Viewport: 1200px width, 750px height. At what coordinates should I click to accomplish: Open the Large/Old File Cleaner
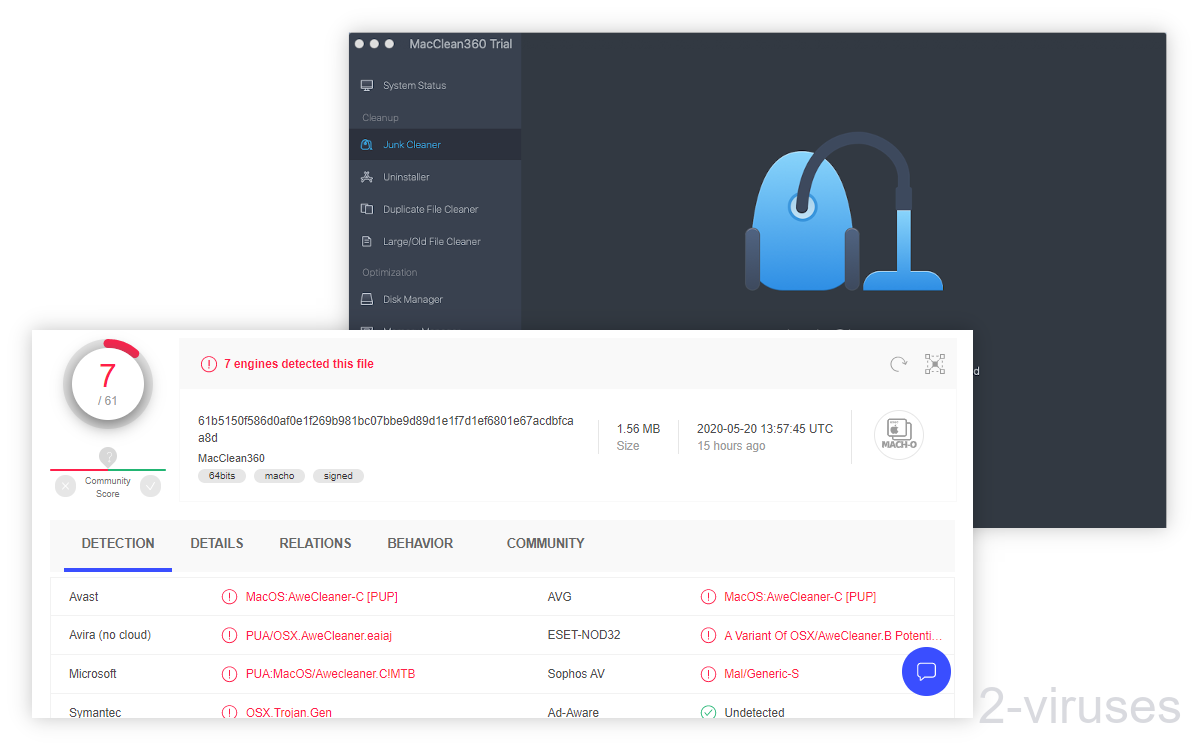pos(430,240)
